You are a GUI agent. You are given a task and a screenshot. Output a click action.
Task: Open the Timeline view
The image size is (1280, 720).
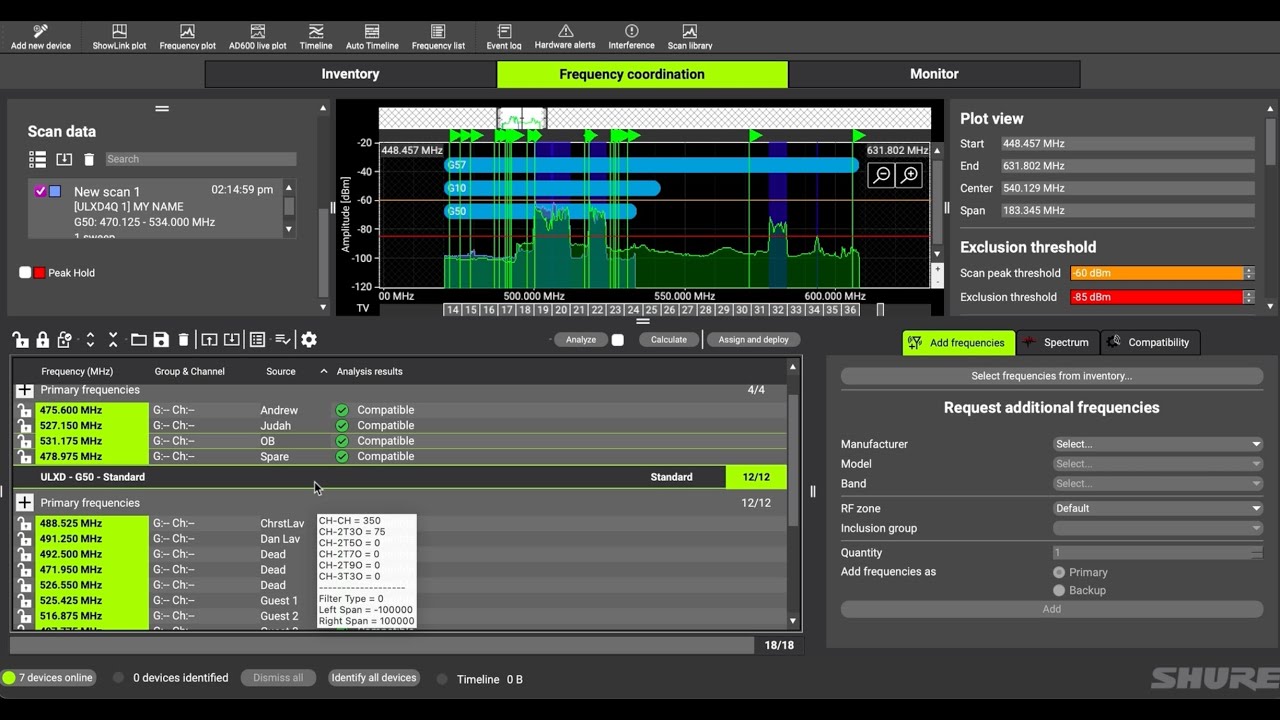[x=316, y=37]
